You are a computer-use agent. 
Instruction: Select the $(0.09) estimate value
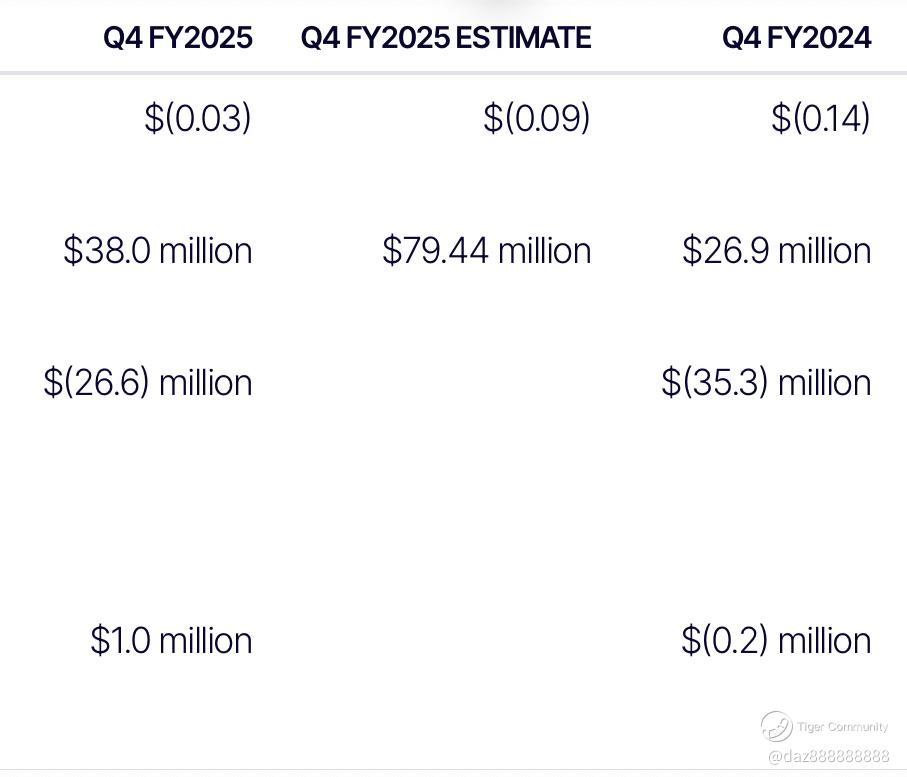pos(537,118)
